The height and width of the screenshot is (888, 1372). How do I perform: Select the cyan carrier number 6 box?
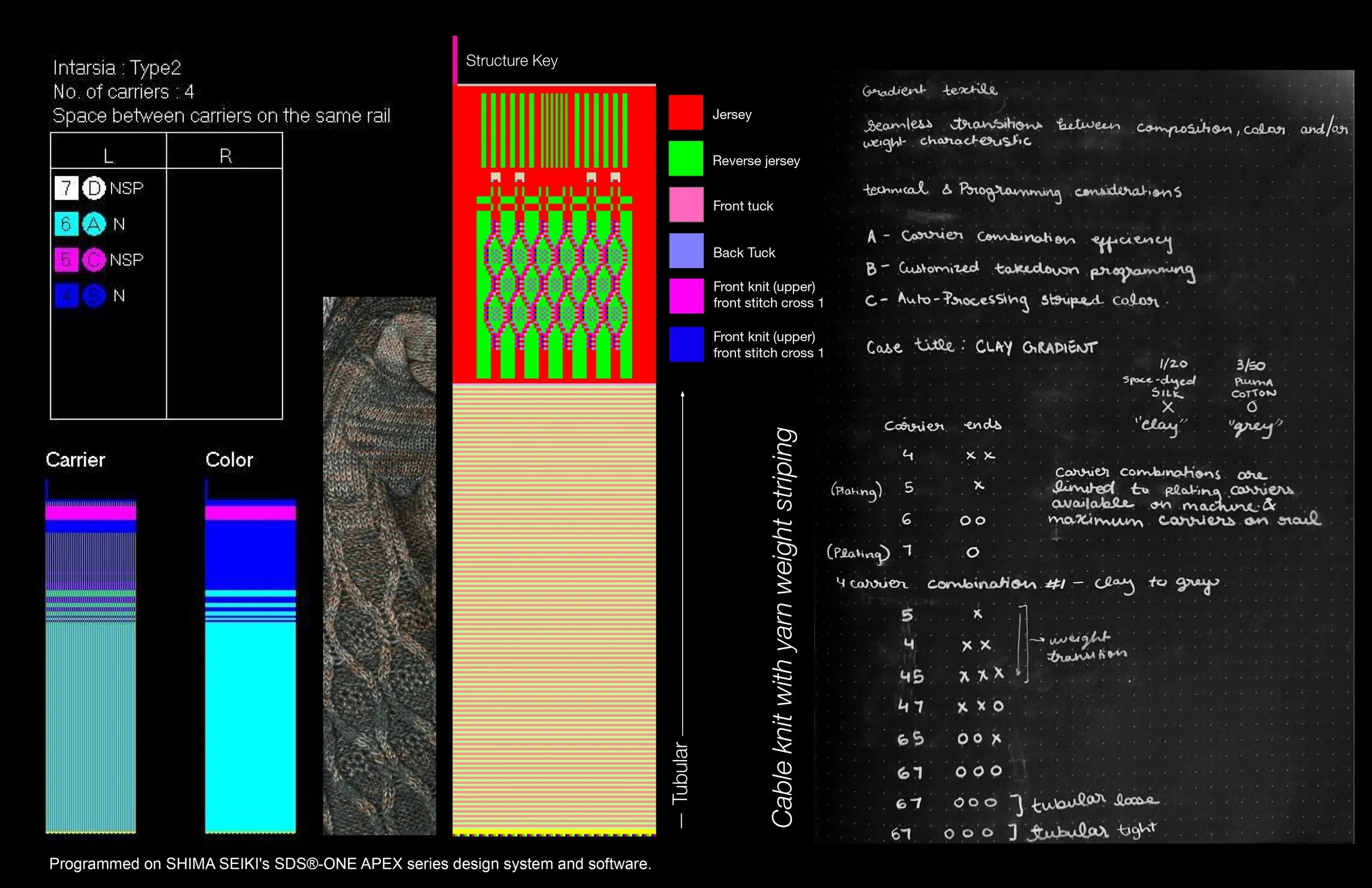coord(66,224)
